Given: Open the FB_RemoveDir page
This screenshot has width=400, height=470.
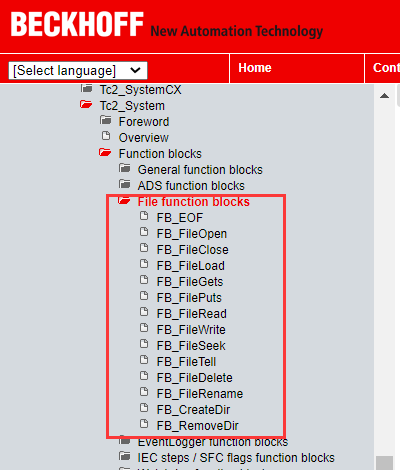Looking at the screenshot, I should pyautogui.click(x=198, y=426).
